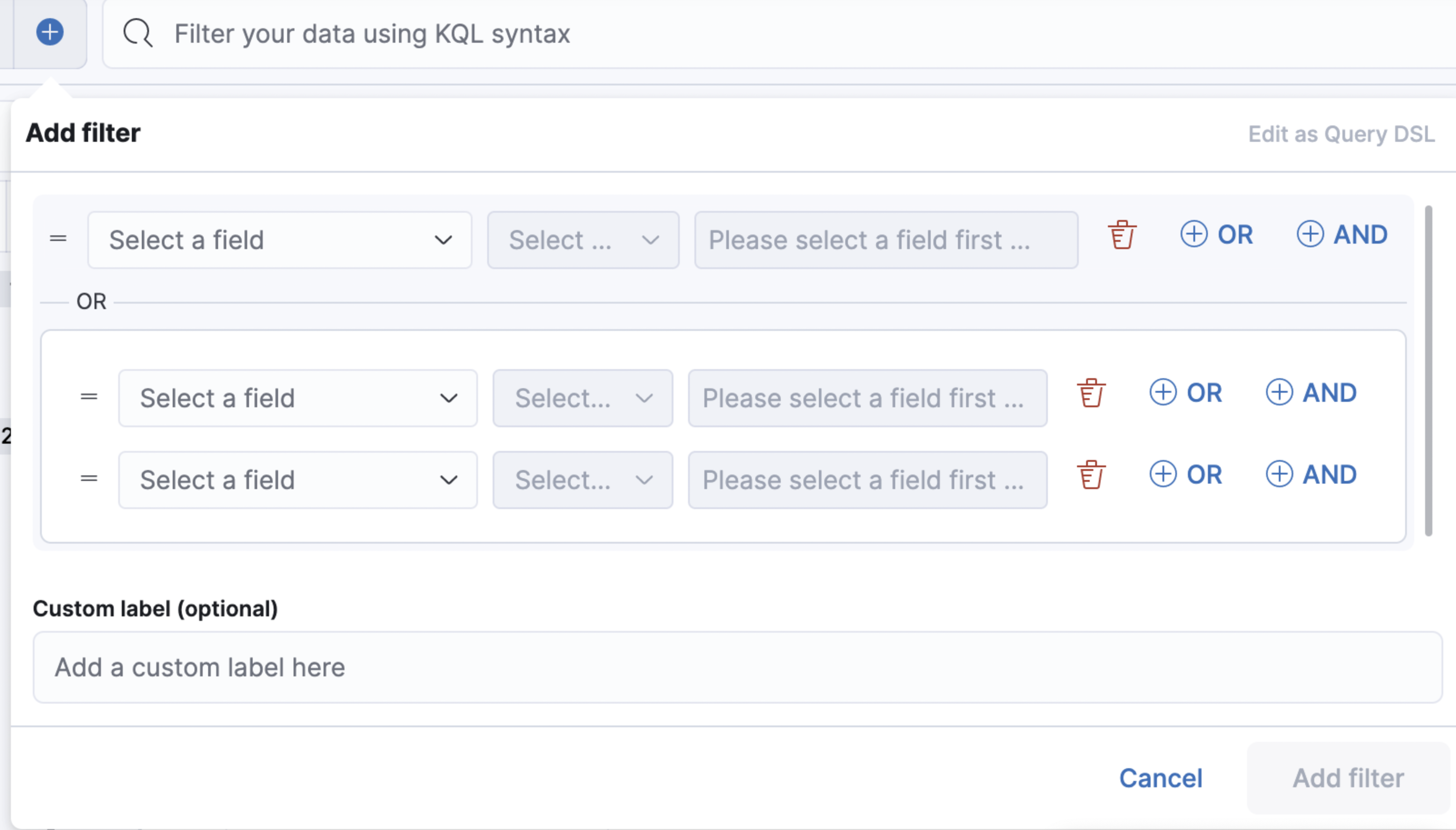Click the filter list vertical scrollbar
1456x830 pixels.
click(x=1428, y=370)
